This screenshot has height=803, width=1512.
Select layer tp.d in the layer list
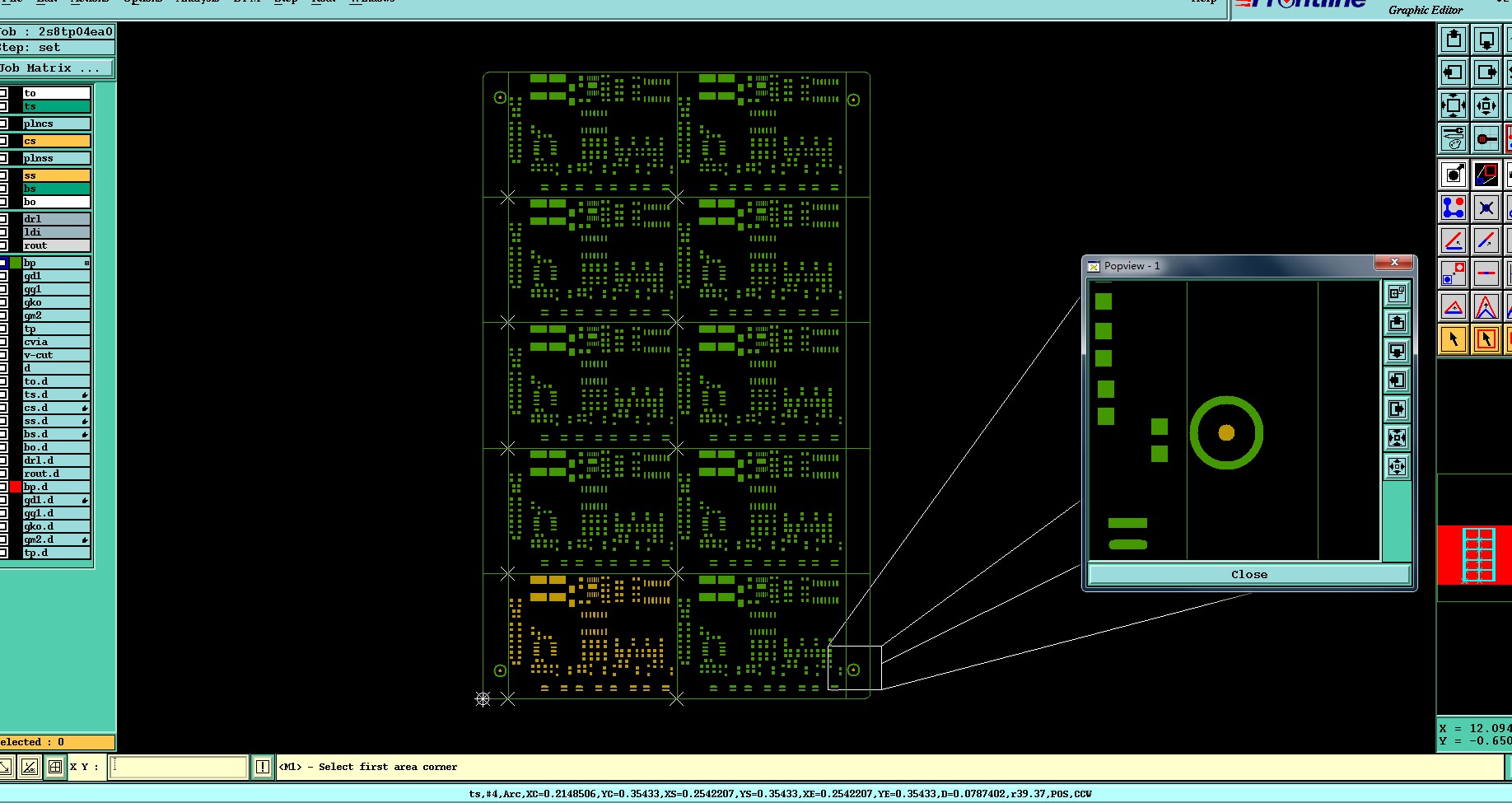click(x=56, y=553)
